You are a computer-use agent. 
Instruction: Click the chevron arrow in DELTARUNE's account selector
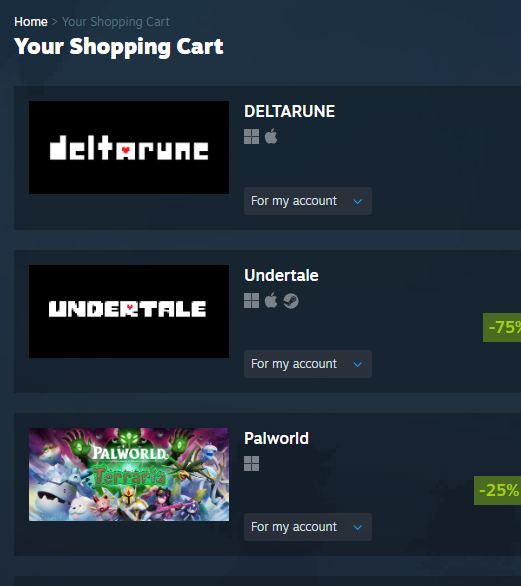click(358, 201)
